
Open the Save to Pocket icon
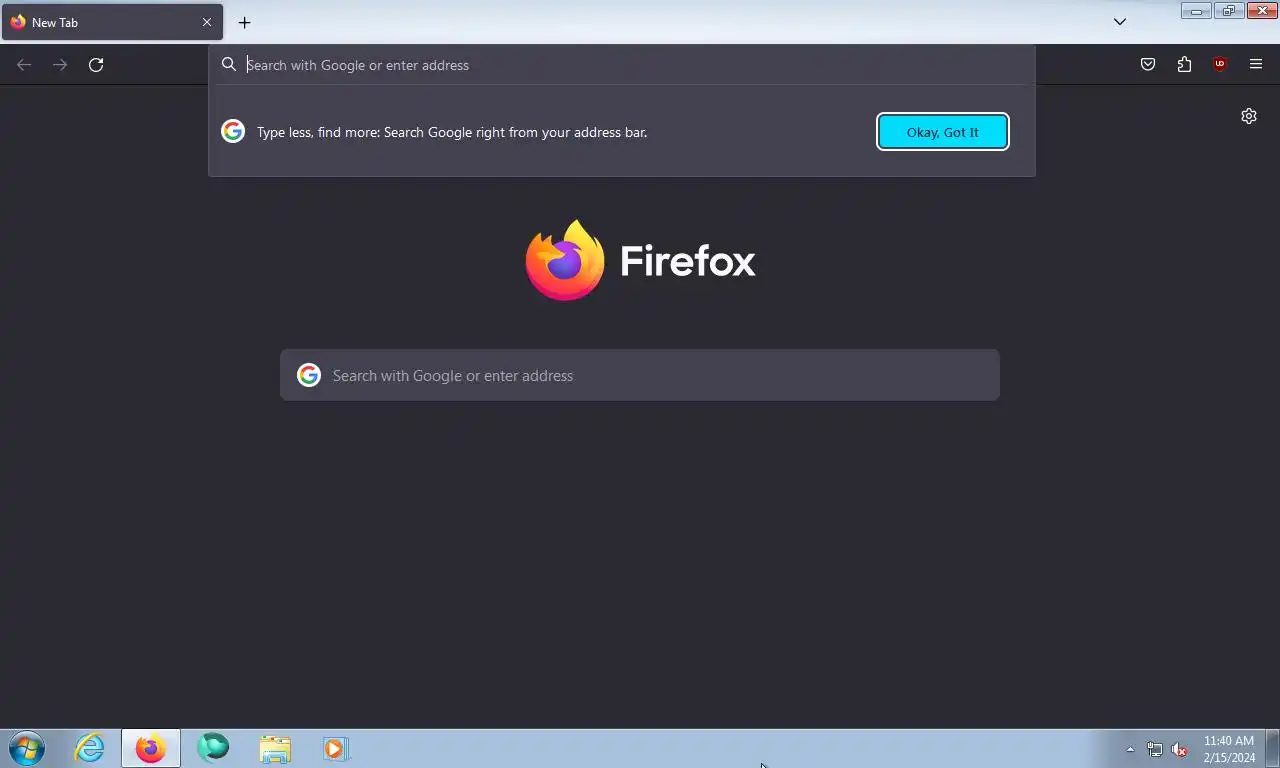coord(1148,65)
